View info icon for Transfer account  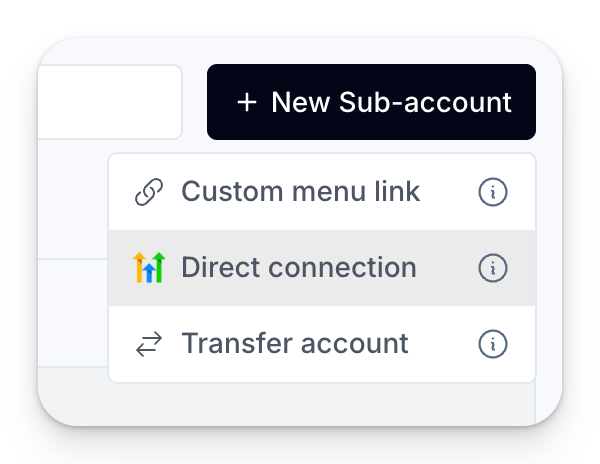pyautogui.click(x=493, y=344)
